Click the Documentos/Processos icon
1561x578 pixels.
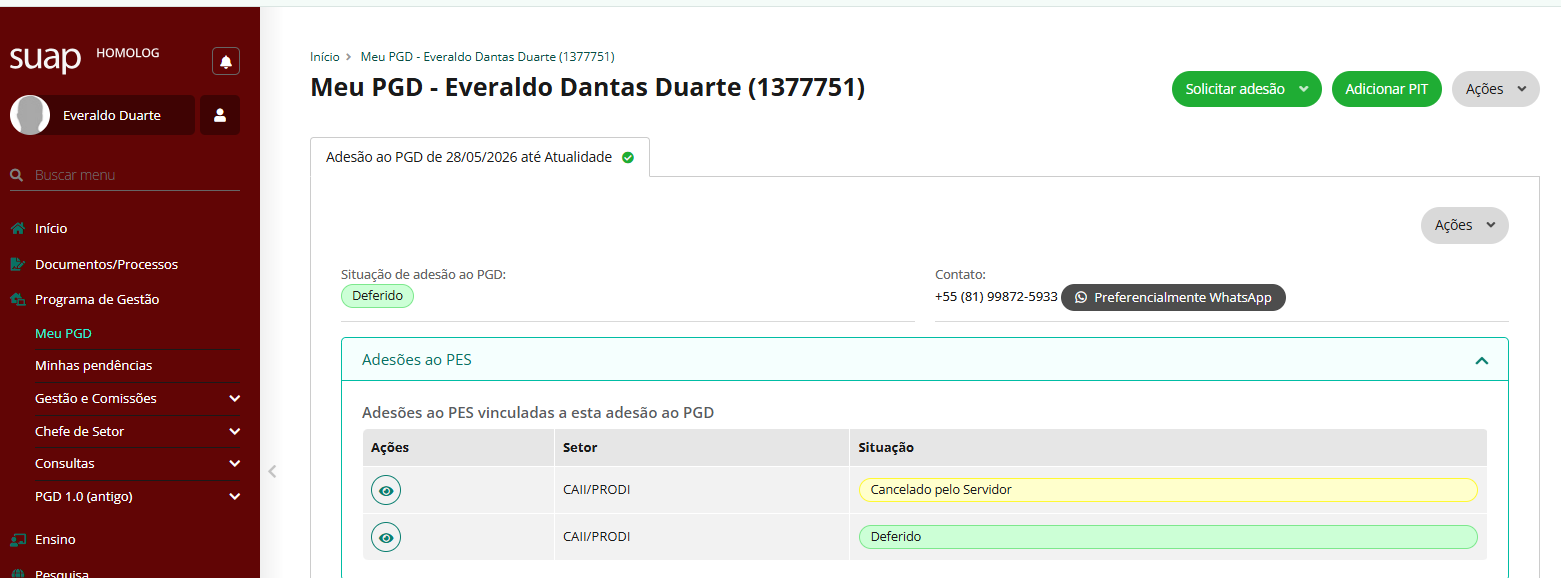pyautogui.click(x=18, y=264)
